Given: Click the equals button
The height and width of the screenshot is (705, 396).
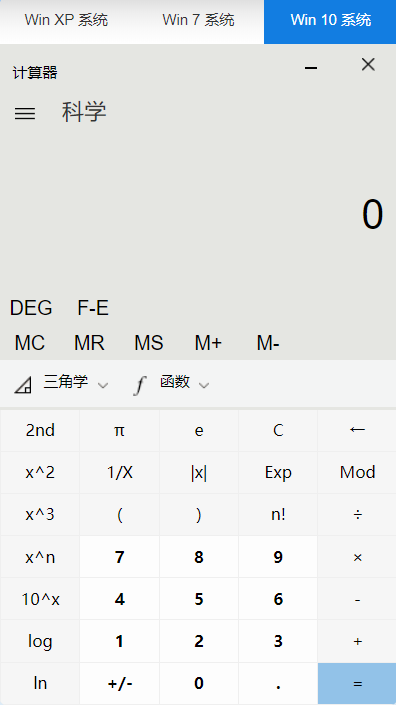Looking at the screenshot, I should click(x=357, y=683).
